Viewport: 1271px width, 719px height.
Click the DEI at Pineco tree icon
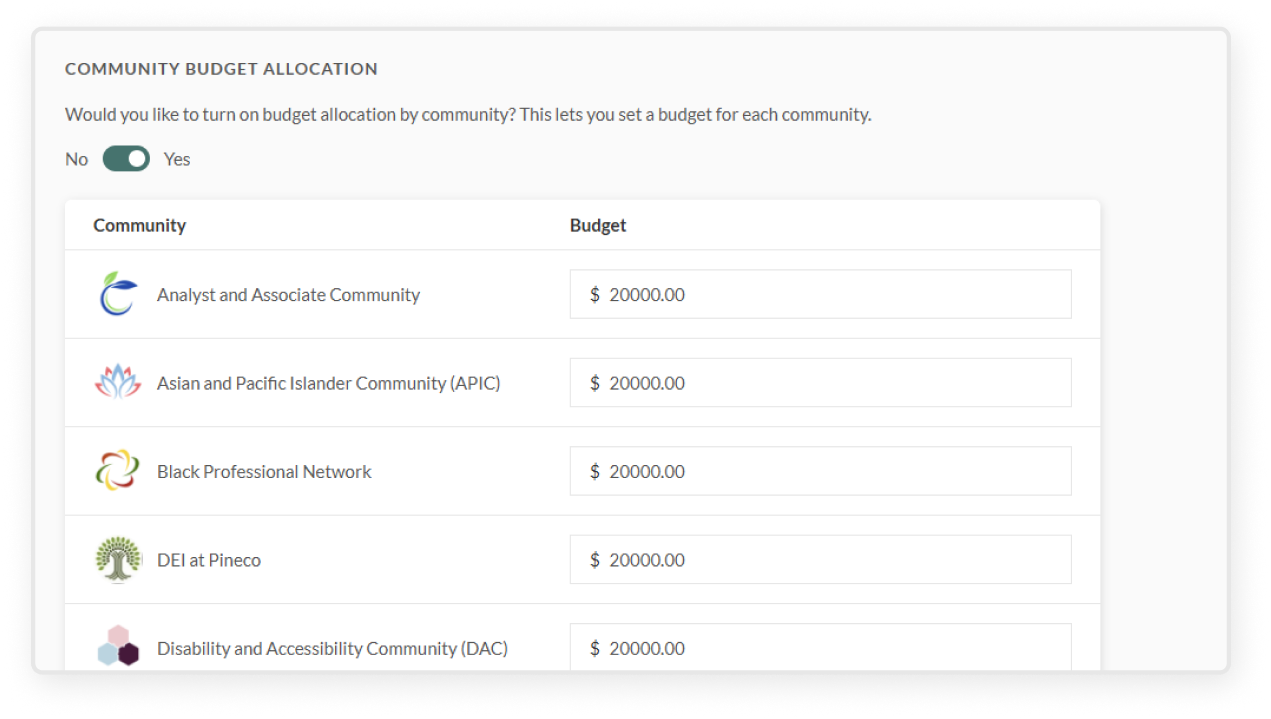tap(118, 559)
